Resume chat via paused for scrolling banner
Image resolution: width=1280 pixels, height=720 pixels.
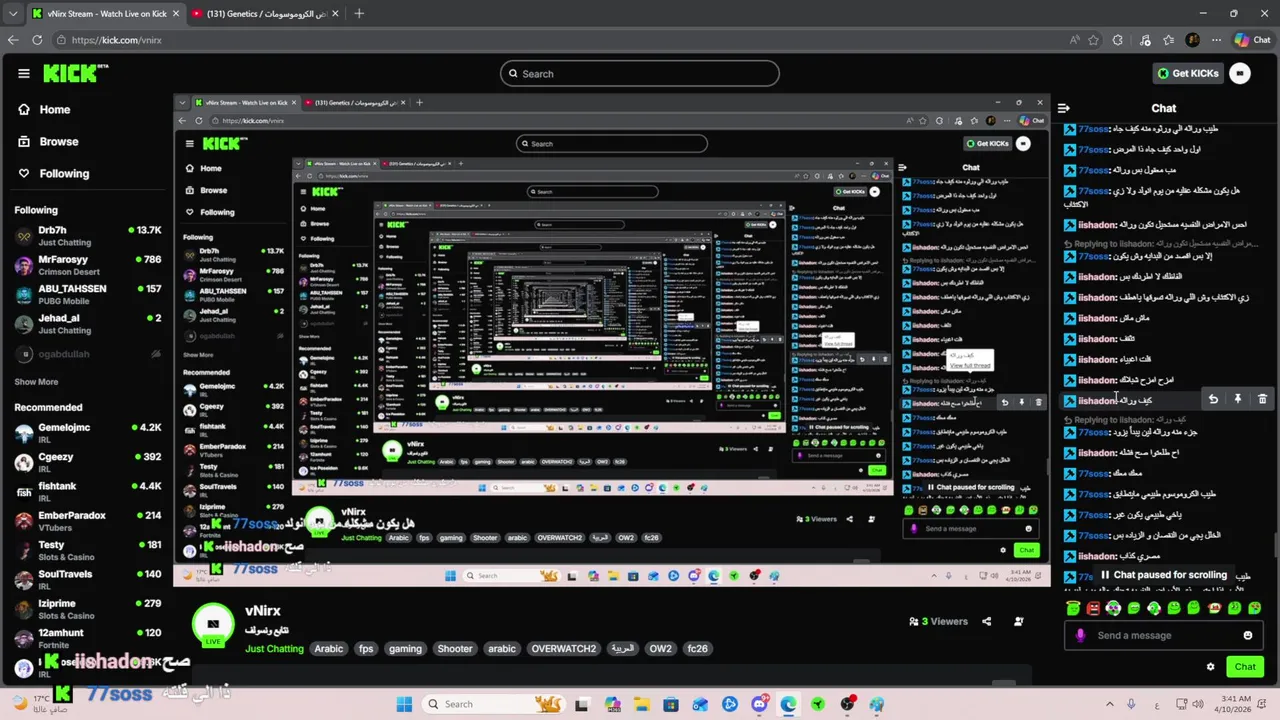coord(1163,575)
